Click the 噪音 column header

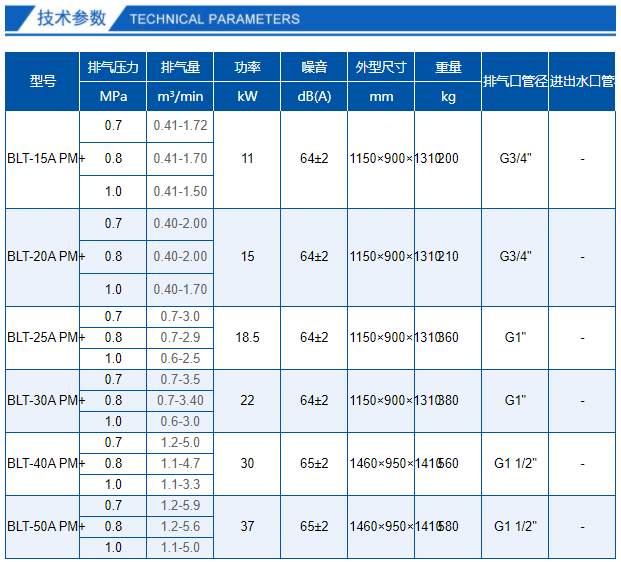[x=314, y=67]
